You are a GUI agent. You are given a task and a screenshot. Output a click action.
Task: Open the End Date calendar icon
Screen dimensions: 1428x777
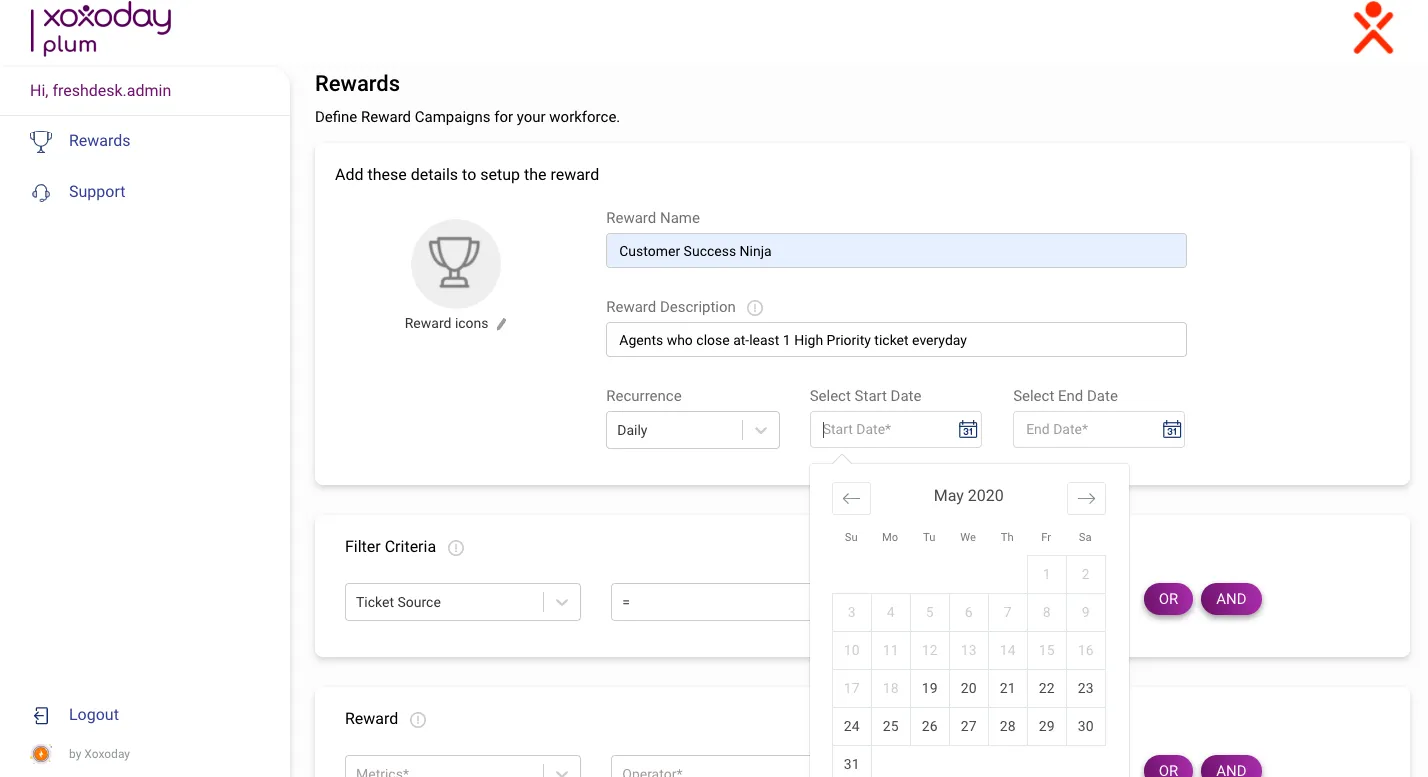coord(1170,429)
